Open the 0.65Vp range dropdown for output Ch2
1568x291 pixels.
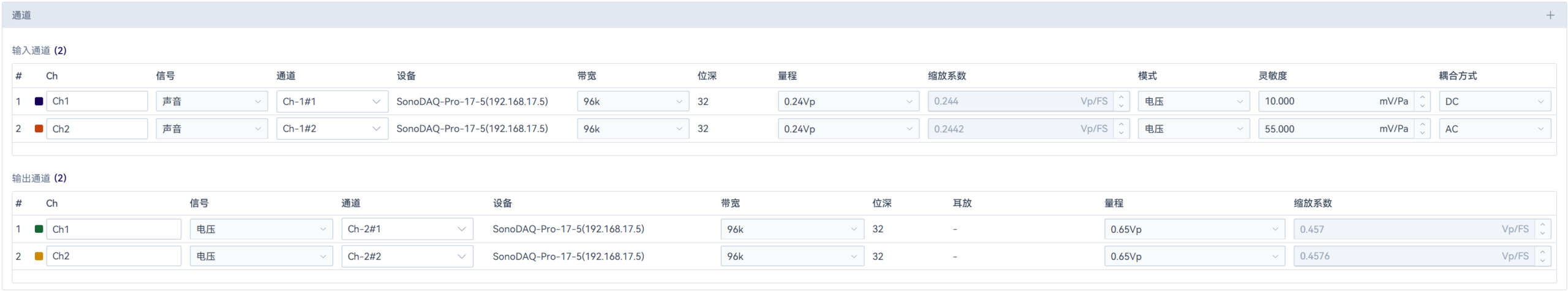[1194, 256]
